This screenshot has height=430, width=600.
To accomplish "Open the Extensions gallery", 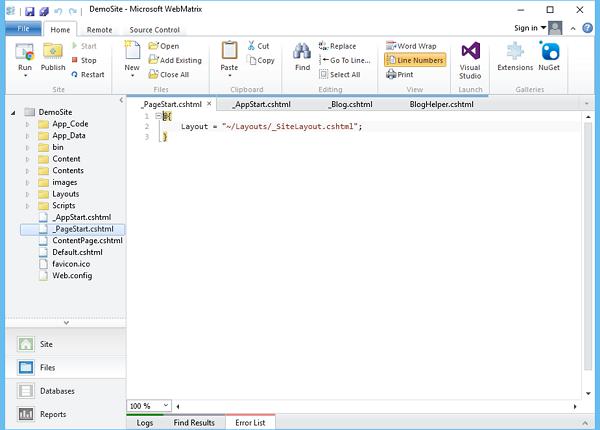I will [x=515, y=56].
